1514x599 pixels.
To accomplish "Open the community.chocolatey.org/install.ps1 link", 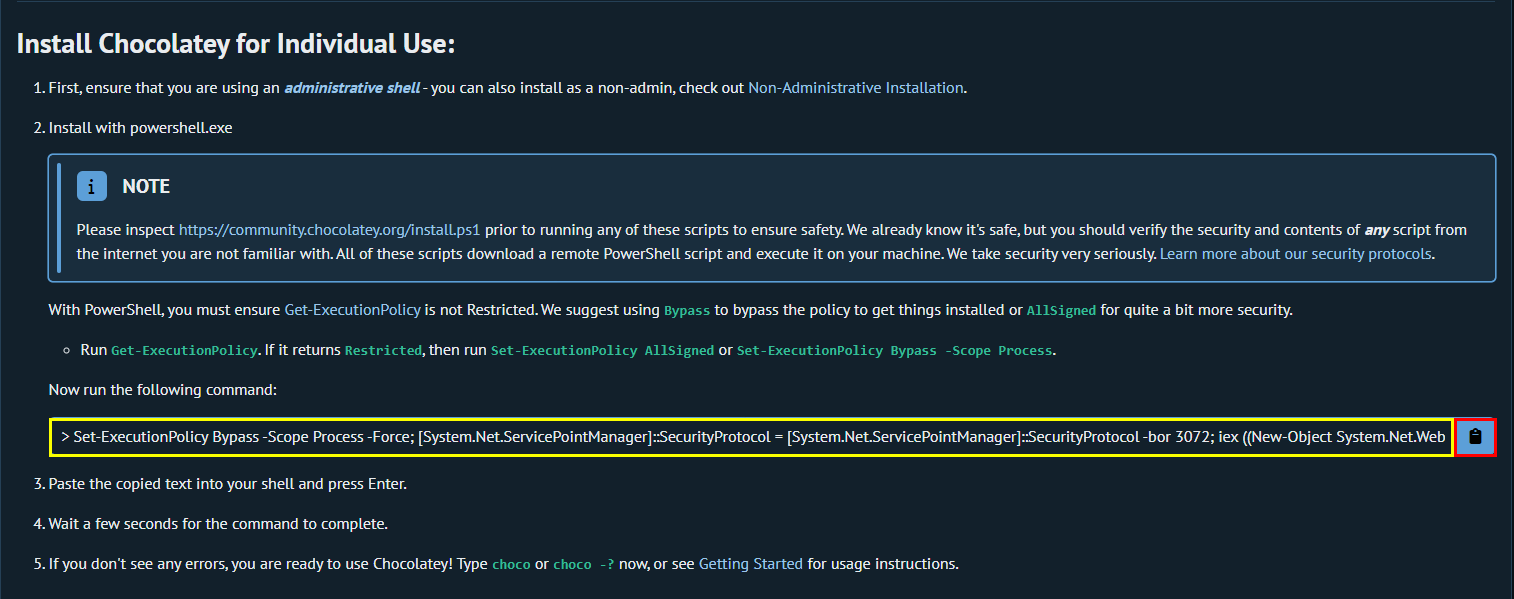I will pyautogui.click(x=330, y=229).
